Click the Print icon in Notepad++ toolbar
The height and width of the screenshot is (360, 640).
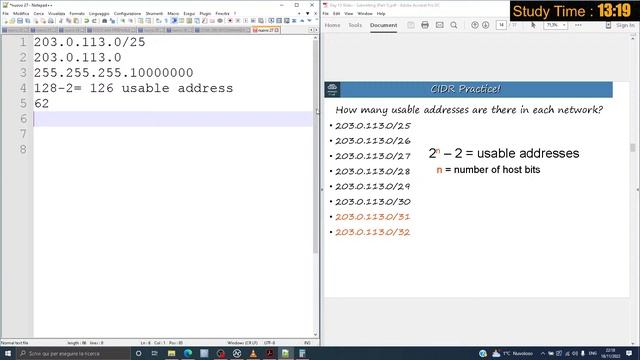point(51,21)
